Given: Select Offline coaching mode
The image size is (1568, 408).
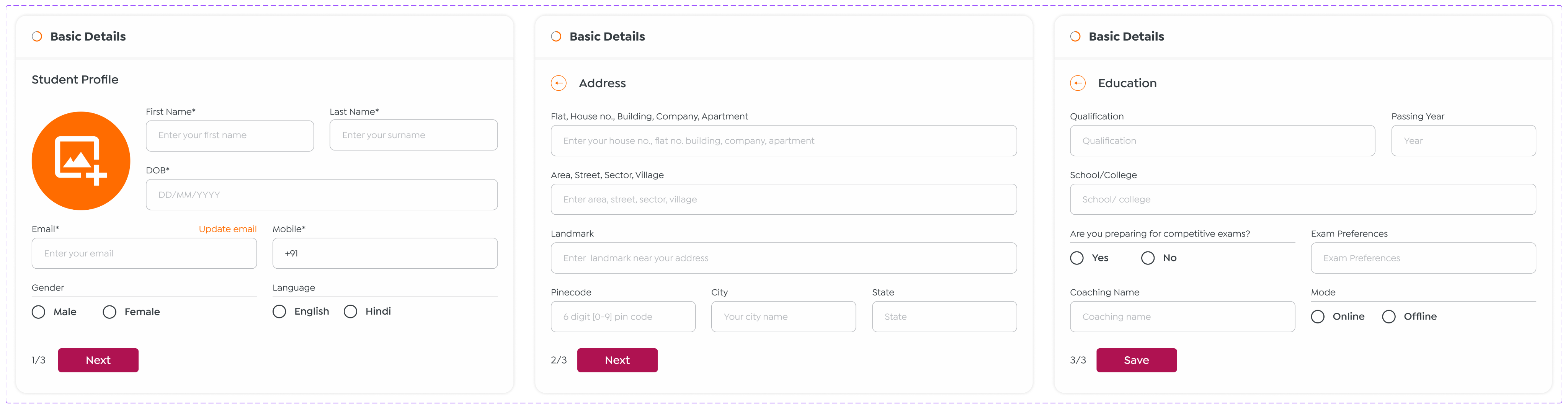Looking at the screenshot, I should tap(1388, 317).
